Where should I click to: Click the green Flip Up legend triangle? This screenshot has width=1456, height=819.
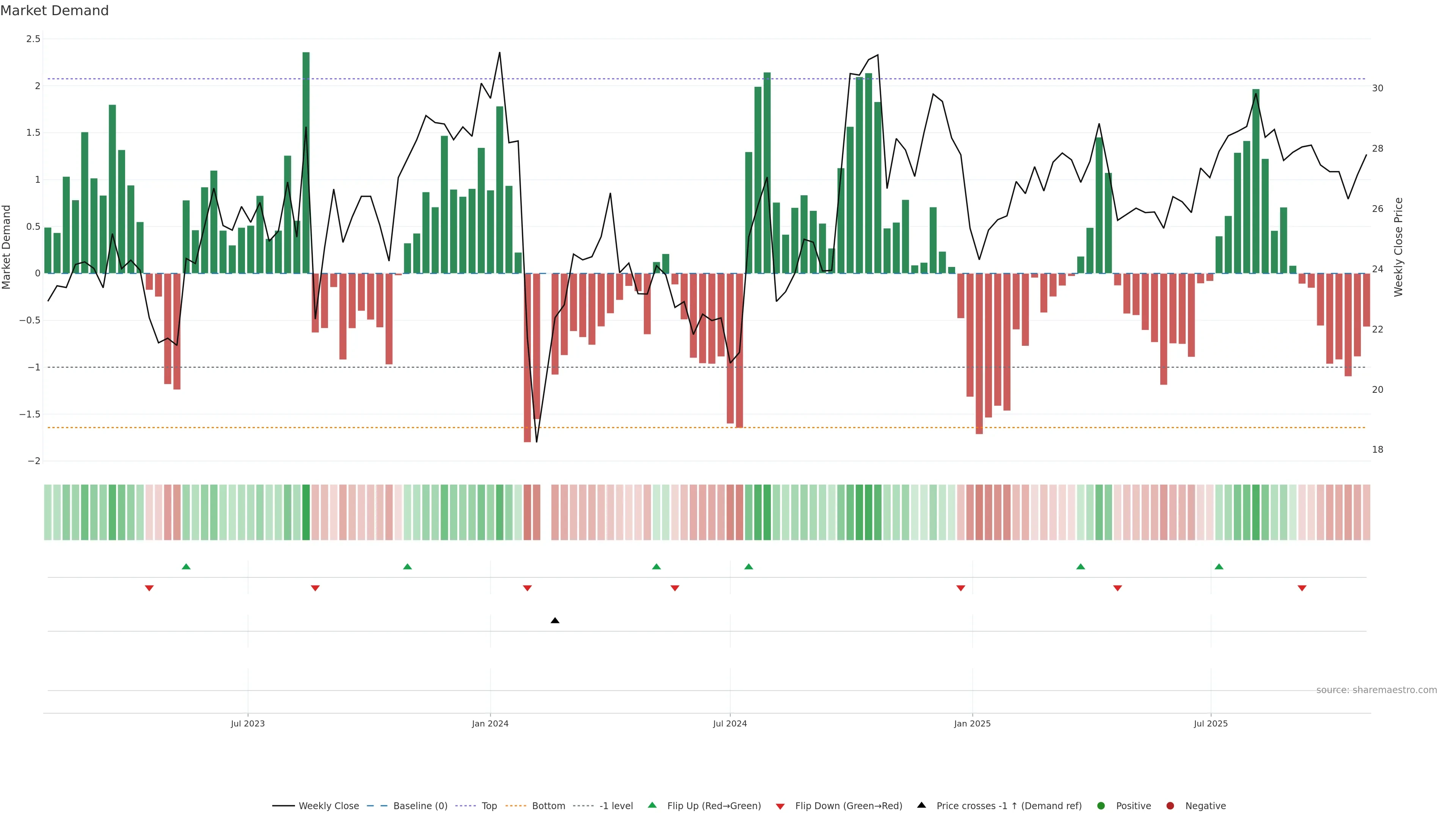click(x=652, y=805)
